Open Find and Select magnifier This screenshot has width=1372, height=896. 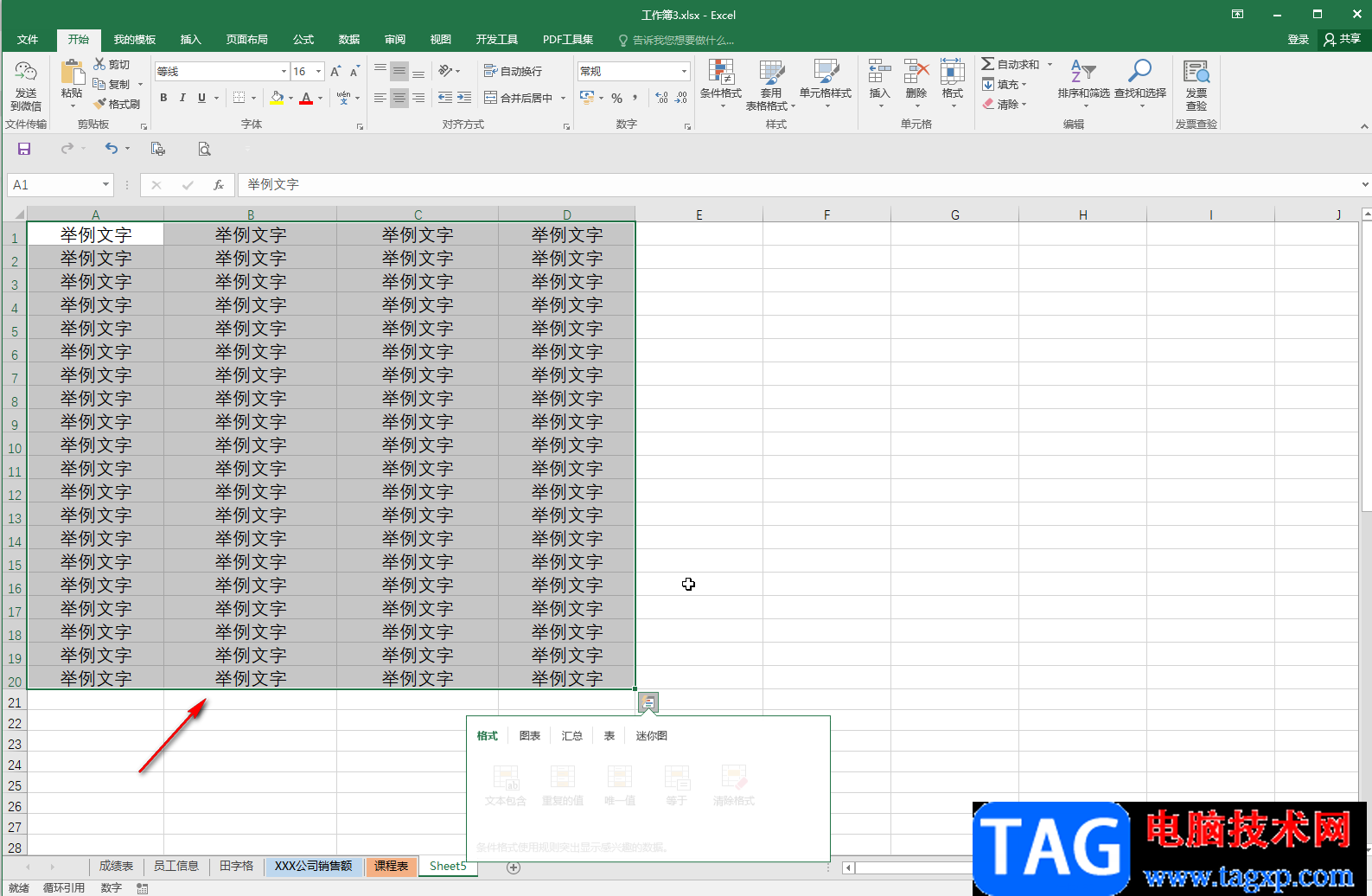coord(1140,84)
